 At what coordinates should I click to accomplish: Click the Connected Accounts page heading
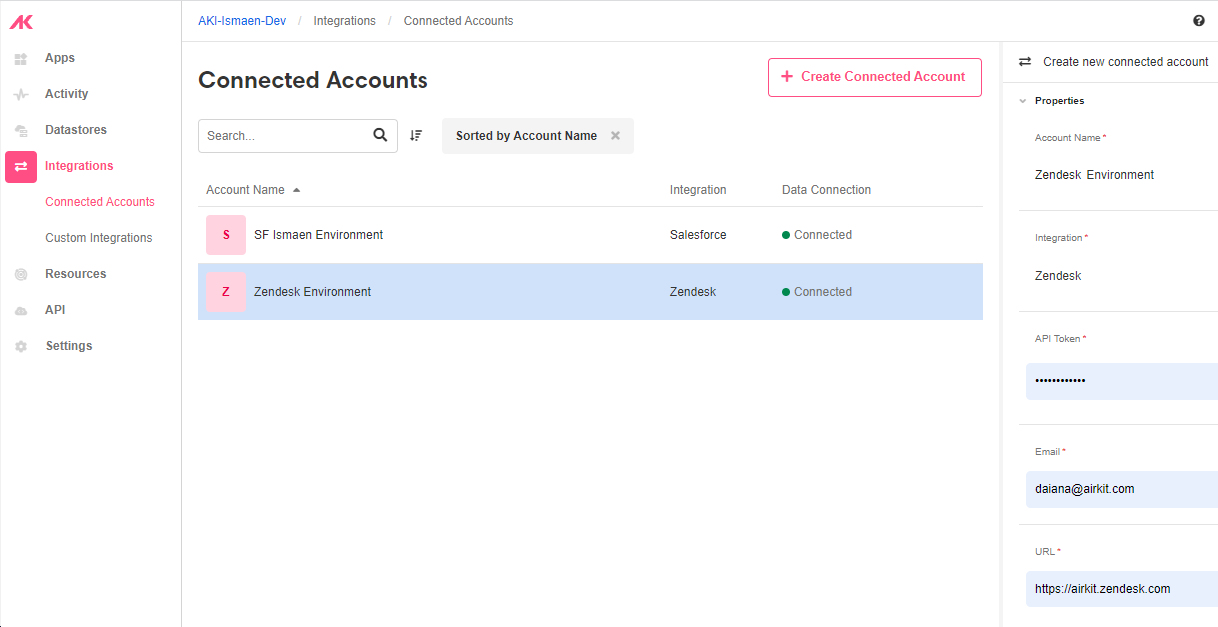(313, 80)
